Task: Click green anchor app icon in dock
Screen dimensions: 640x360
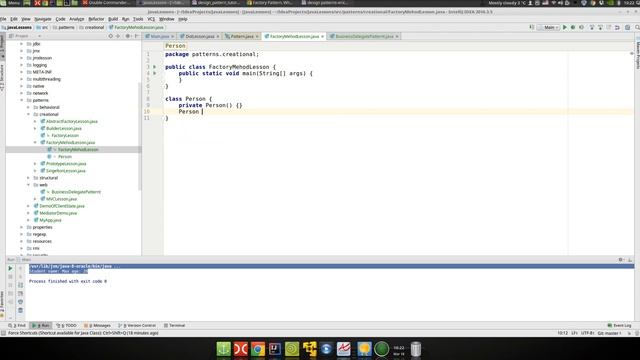Action: [223, 349]
